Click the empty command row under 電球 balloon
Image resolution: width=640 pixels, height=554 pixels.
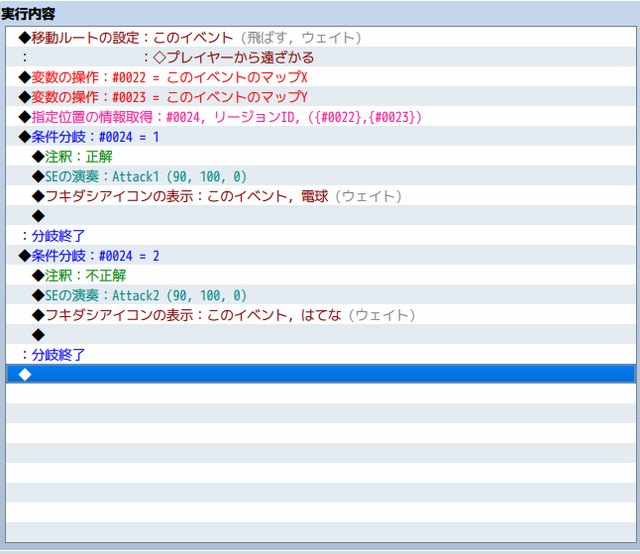(321, 216)
